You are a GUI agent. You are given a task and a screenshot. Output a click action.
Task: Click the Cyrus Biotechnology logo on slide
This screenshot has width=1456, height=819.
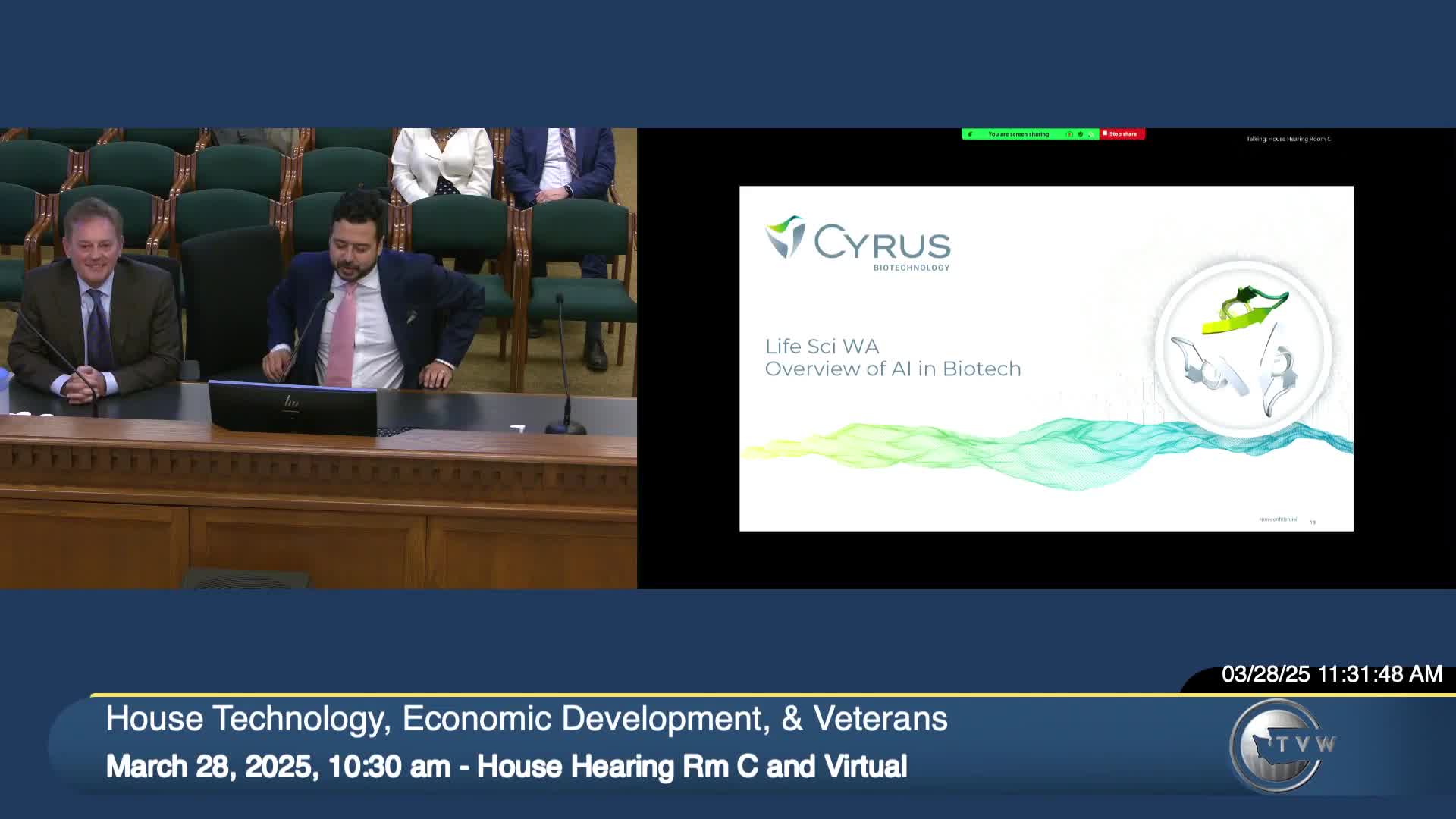click(x=858, y=243)
